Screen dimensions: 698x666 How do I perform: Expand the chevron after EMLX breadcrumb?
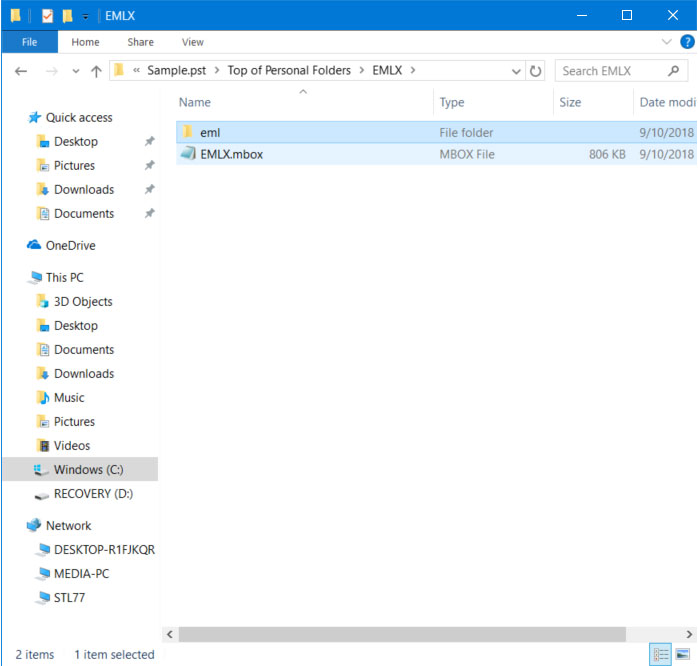(x=413, y=70)
